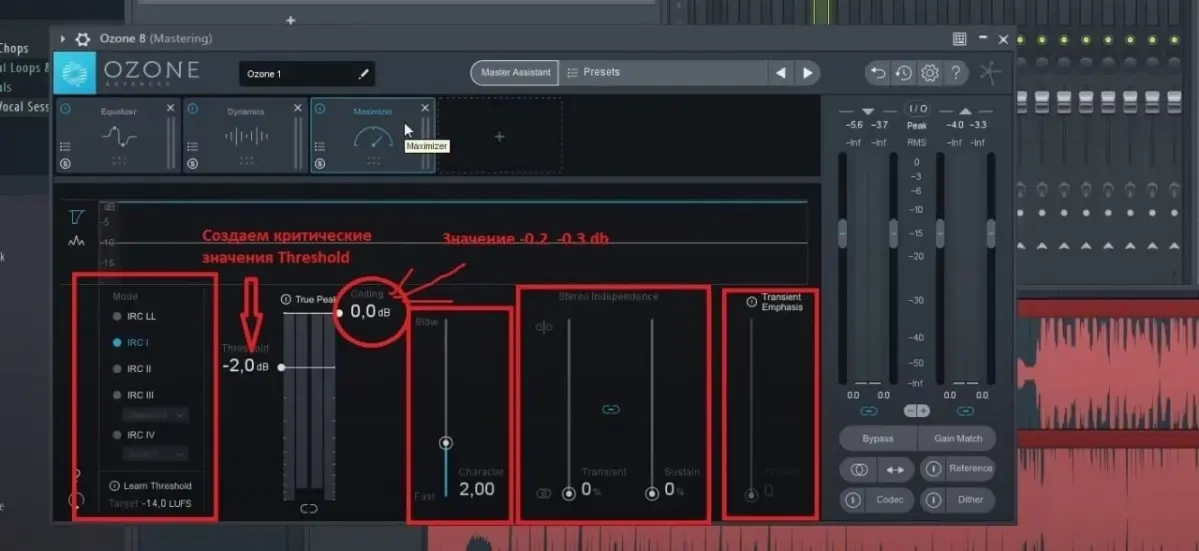Open the Equalizer module preset list icon
The image size is (1199, 551).
65,147
